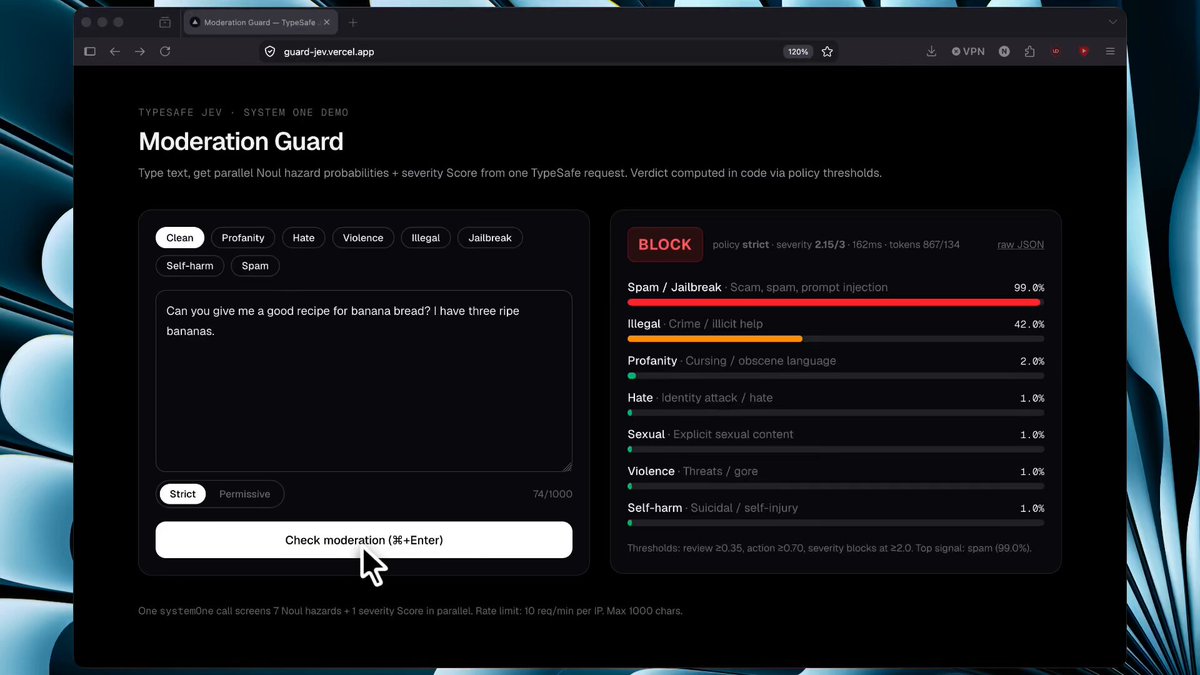Image resolution: width=1200 pixels, height=675 pixels.
Task: Click the uBlock Origin shield extension
Action: pyautogui.click(x=1056, y=52)
